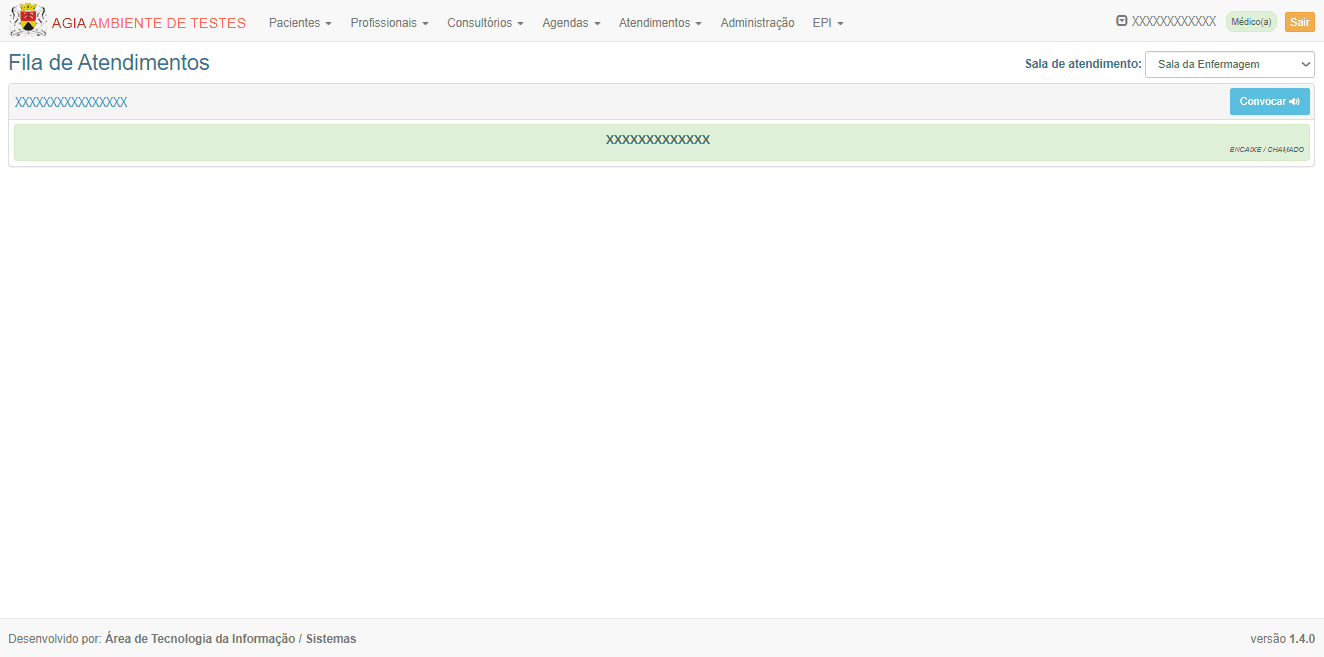Call the patient with the Convocar button
Image resolution: width=1324 pixels, height=657 pixels.
[1269, 101]
